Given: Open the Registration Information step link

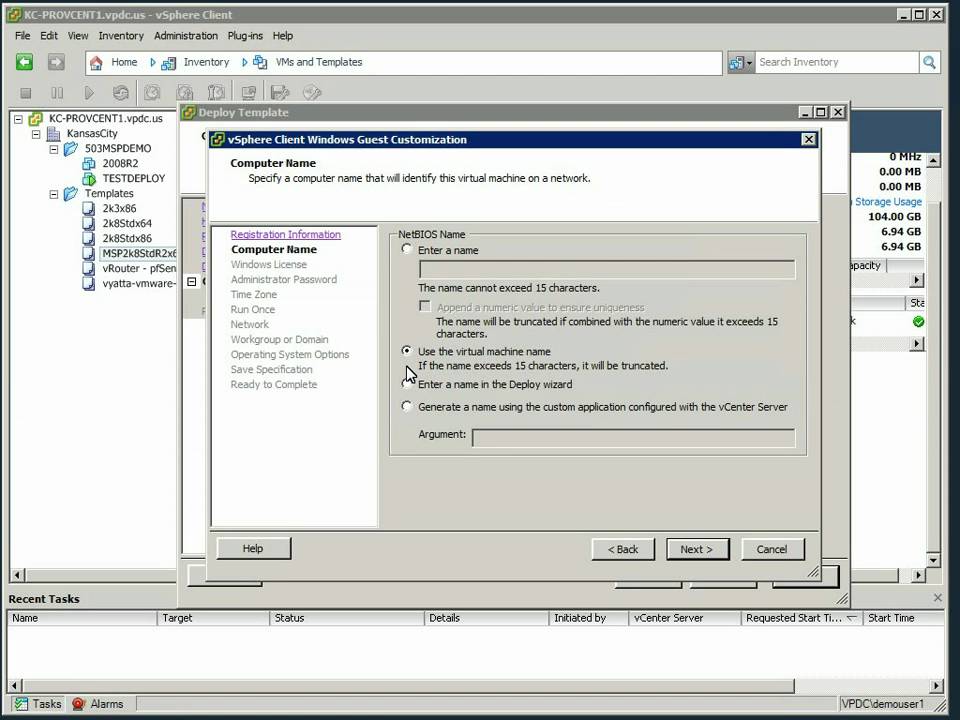Looking at the screenshot, I should (286, 234).
